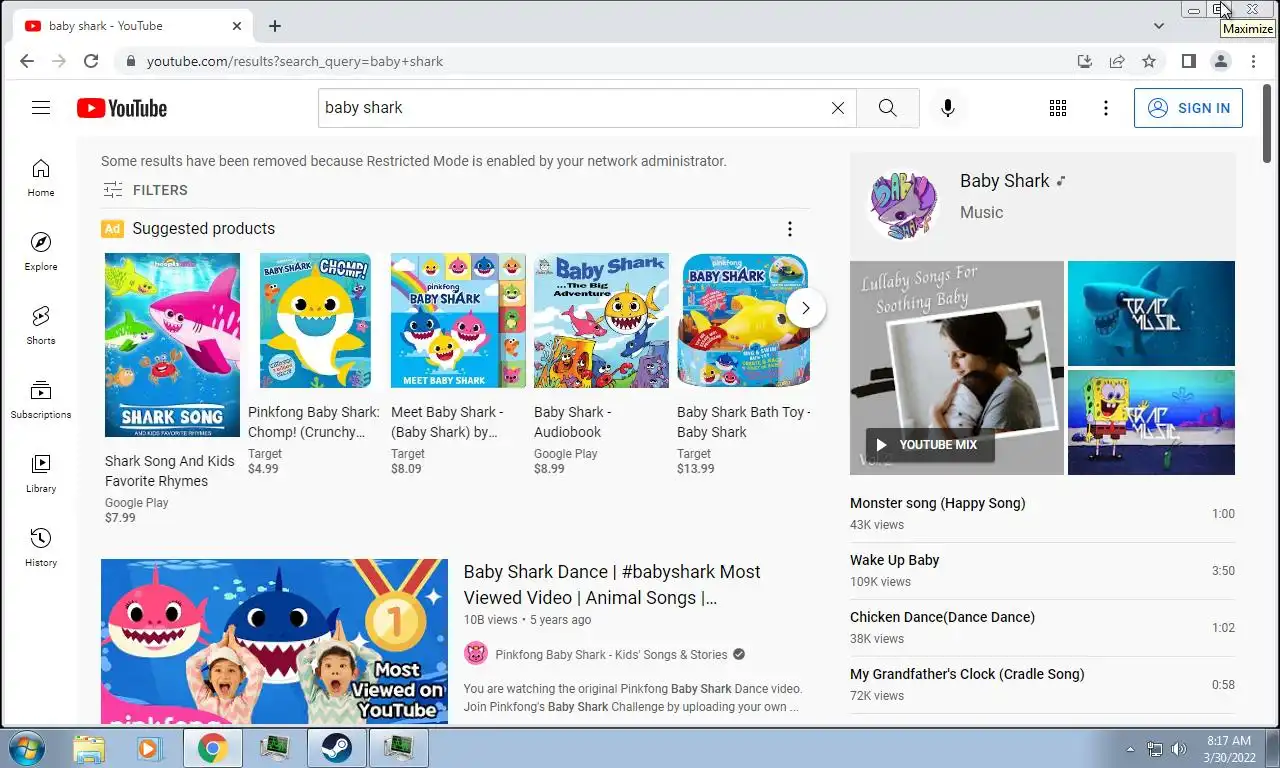Go to Home in sidebar
This screenshot has width=1280, height=768.
coord(41,178)
